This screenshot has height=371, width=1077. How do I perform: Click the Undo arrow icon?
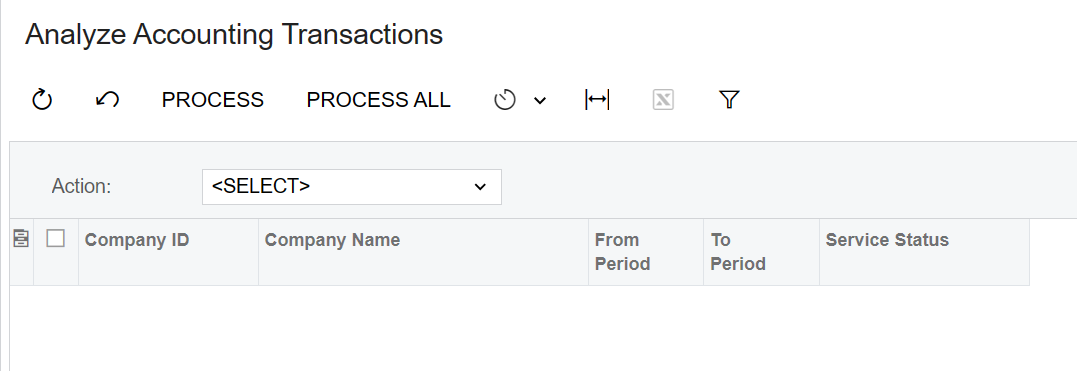point(107,100)
